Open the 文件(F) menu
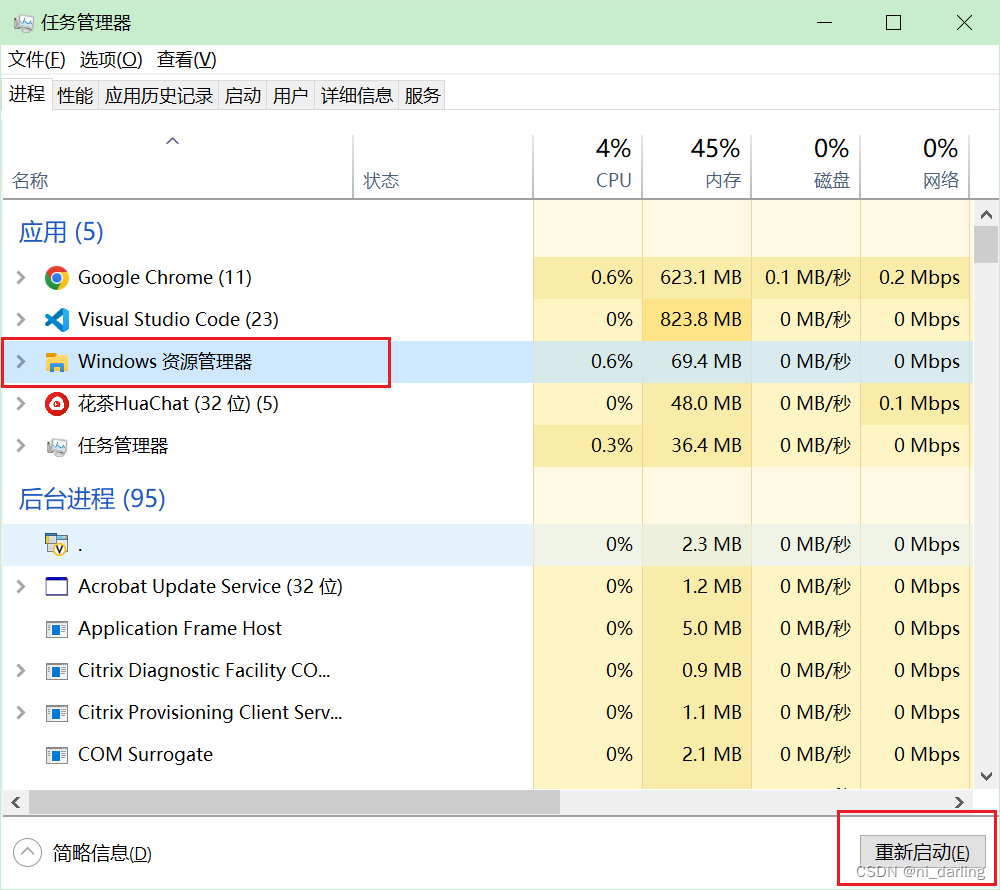This screenshot has height=890, width=1000. click(x=36, y=60)
